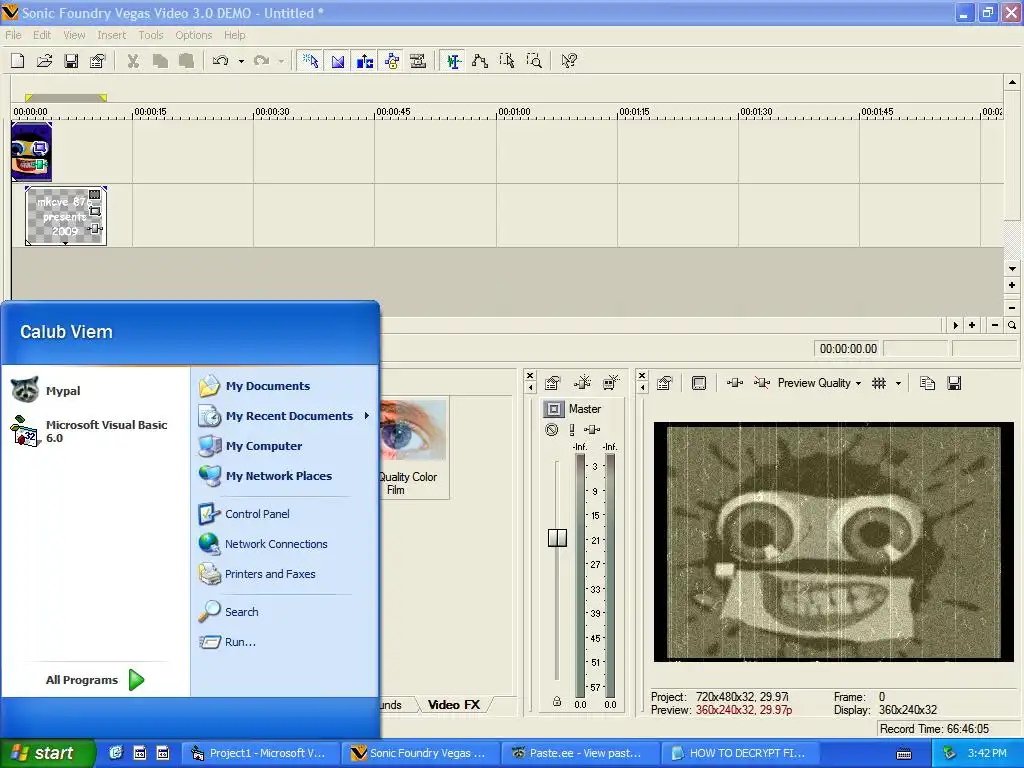Toggle Automatic Crossfades button
The width and height of the screenshot is (1024, 768).
tap(338, 61)
